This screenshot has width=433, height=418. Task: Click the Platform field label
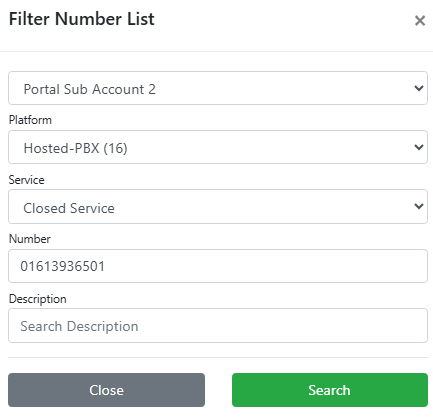point(30,120)
